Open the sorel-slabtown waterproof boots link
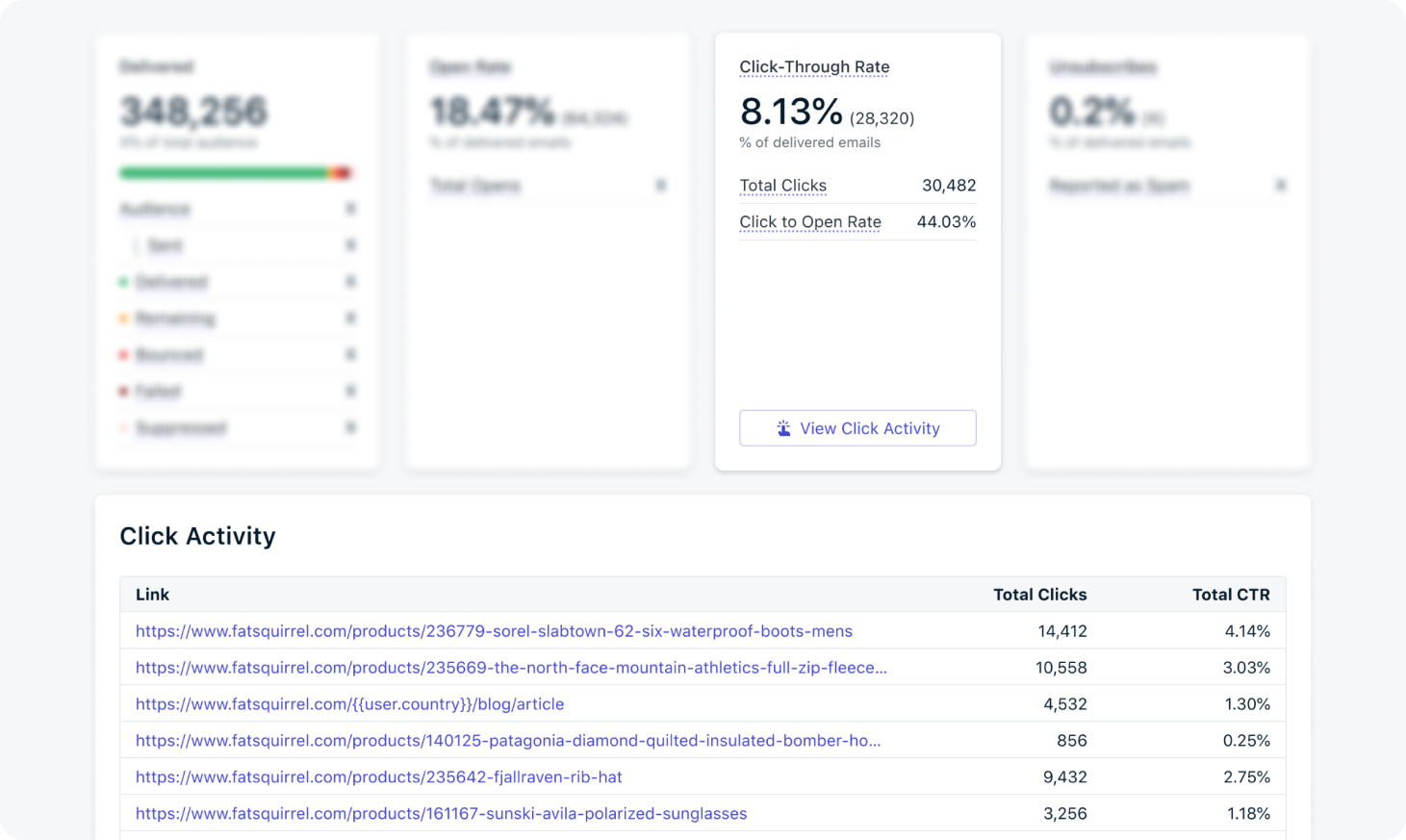This screenshot has height=840, width=1406. click(494, 631)
